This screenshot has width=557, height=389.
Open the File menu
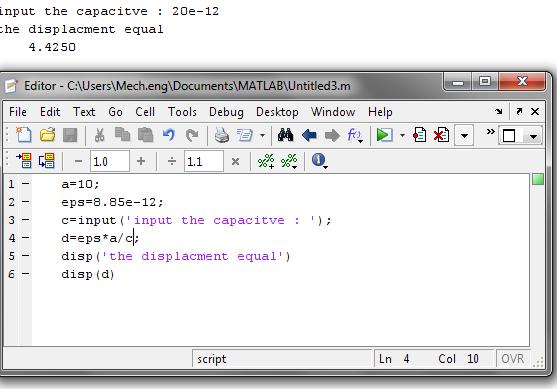tap(18, 112)
